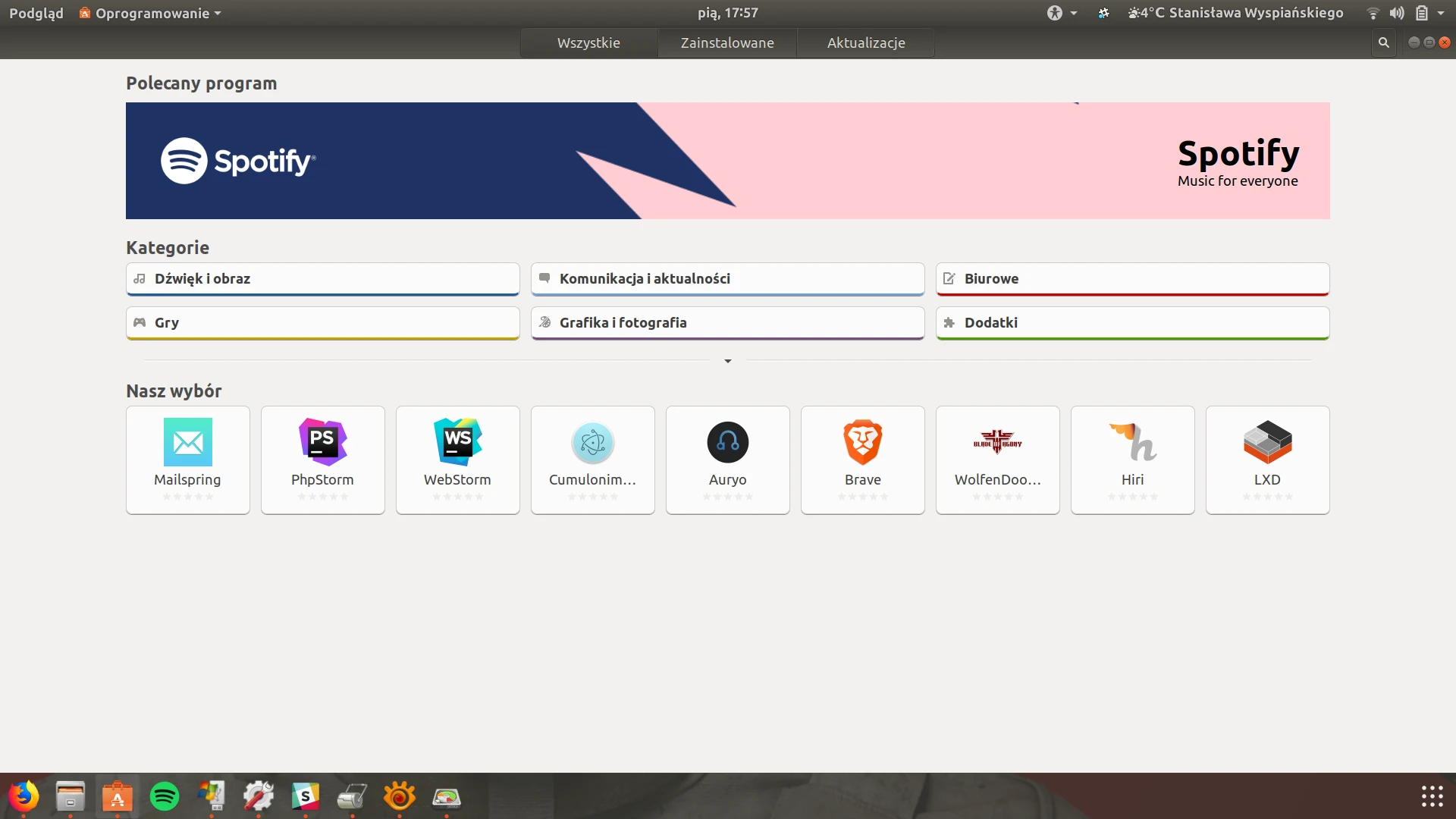Open Grafika i fotografia category
Image resolution: width=1456 pixels, height=819 pixels.
pos(728,323)
